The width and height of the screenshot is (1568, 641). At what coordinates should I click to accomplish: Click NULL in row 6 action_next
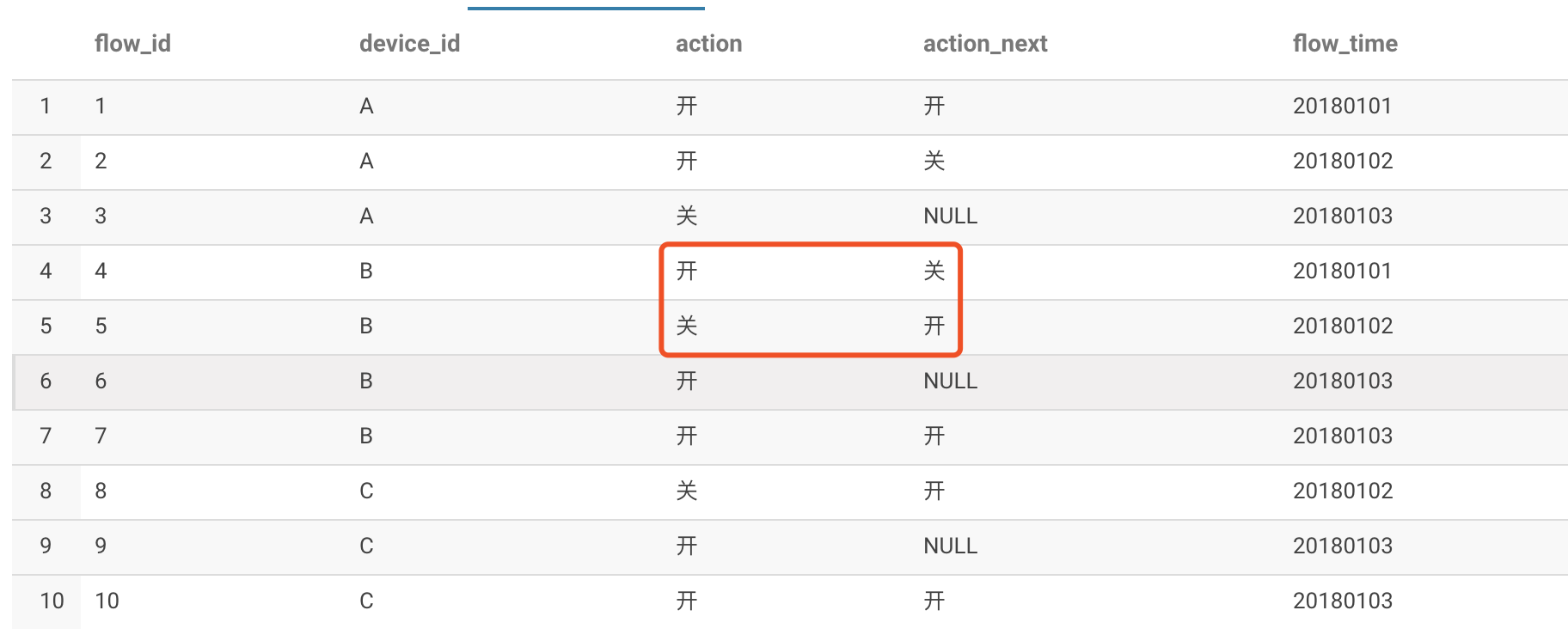[950, 382]
